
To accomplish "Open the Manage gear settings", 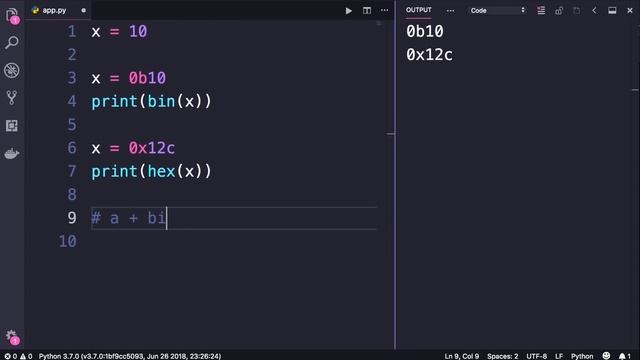I will (12, 336).
